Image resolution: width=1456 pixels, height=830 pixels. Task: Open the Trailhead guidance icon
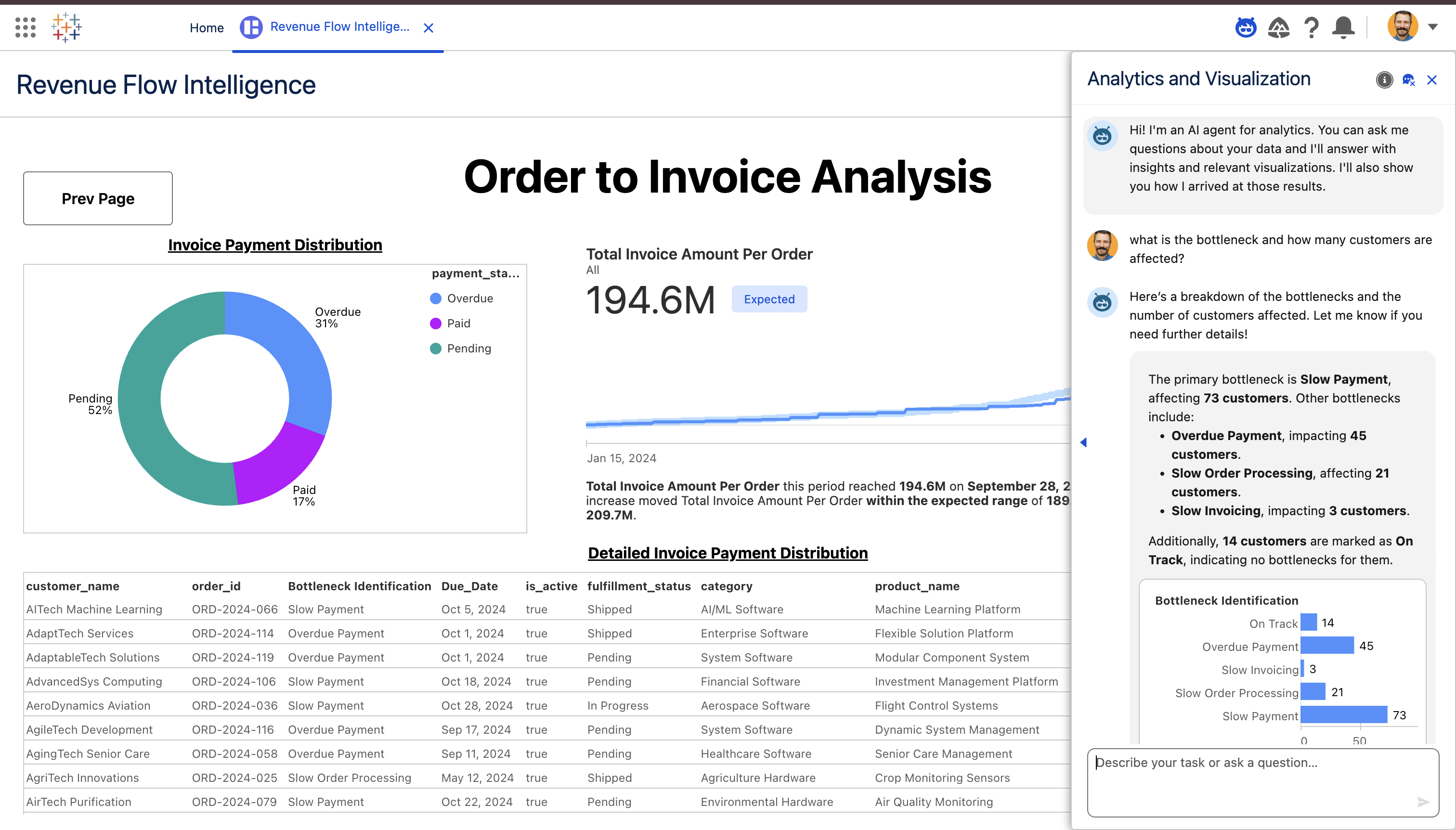pyautogui.click(x=1278, y=27)
